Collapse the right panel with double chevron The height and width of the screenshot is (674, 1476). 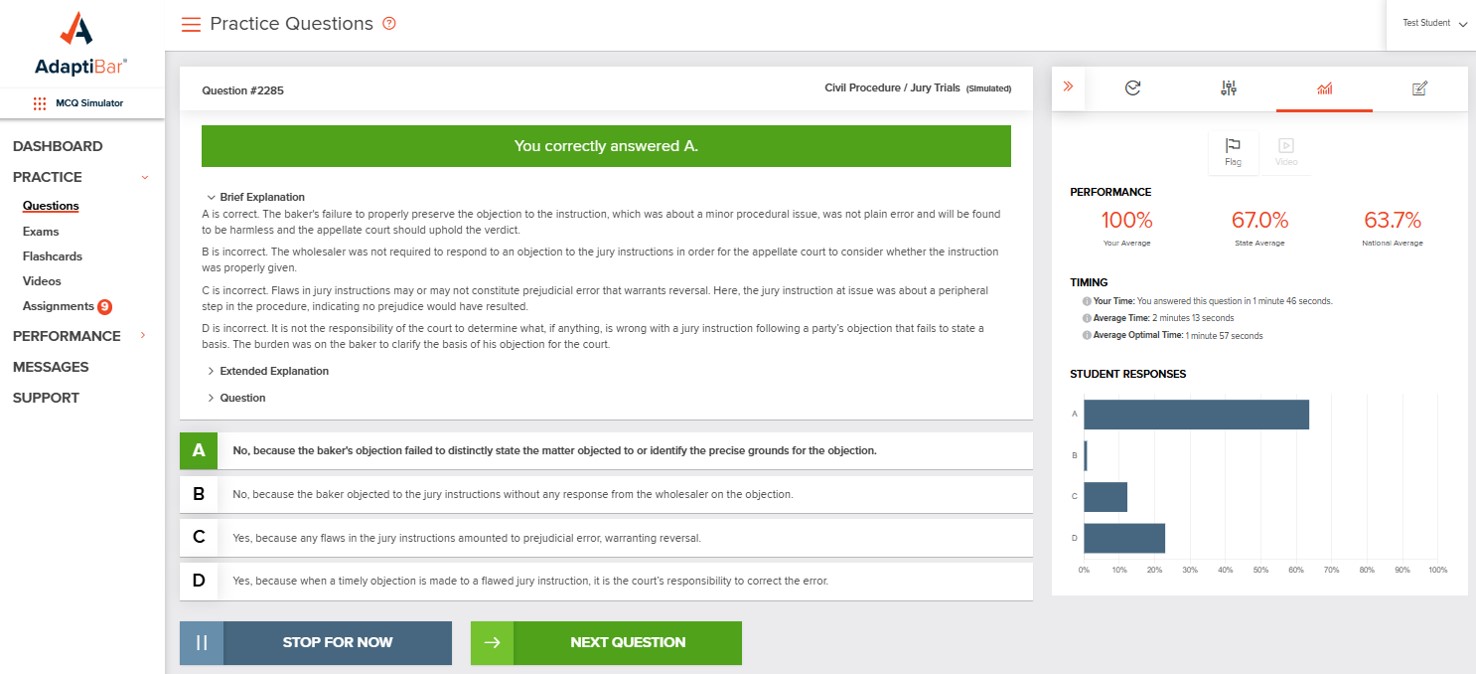(x=1068, y=87)
